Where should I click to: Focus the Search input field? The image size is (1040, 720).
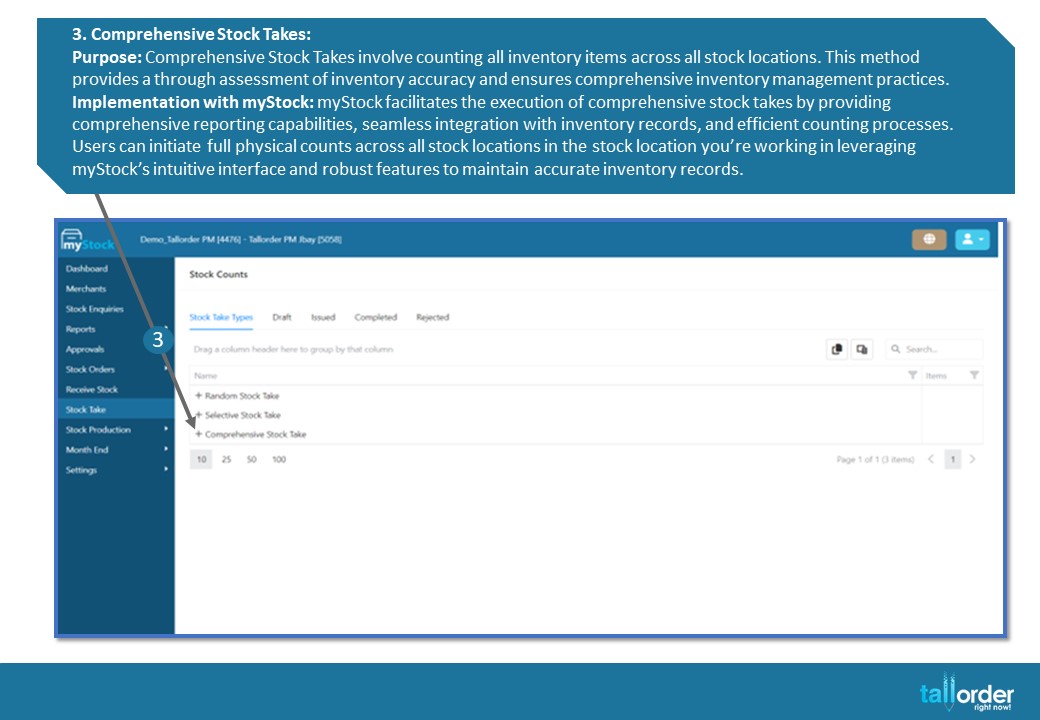coord(934,349)
